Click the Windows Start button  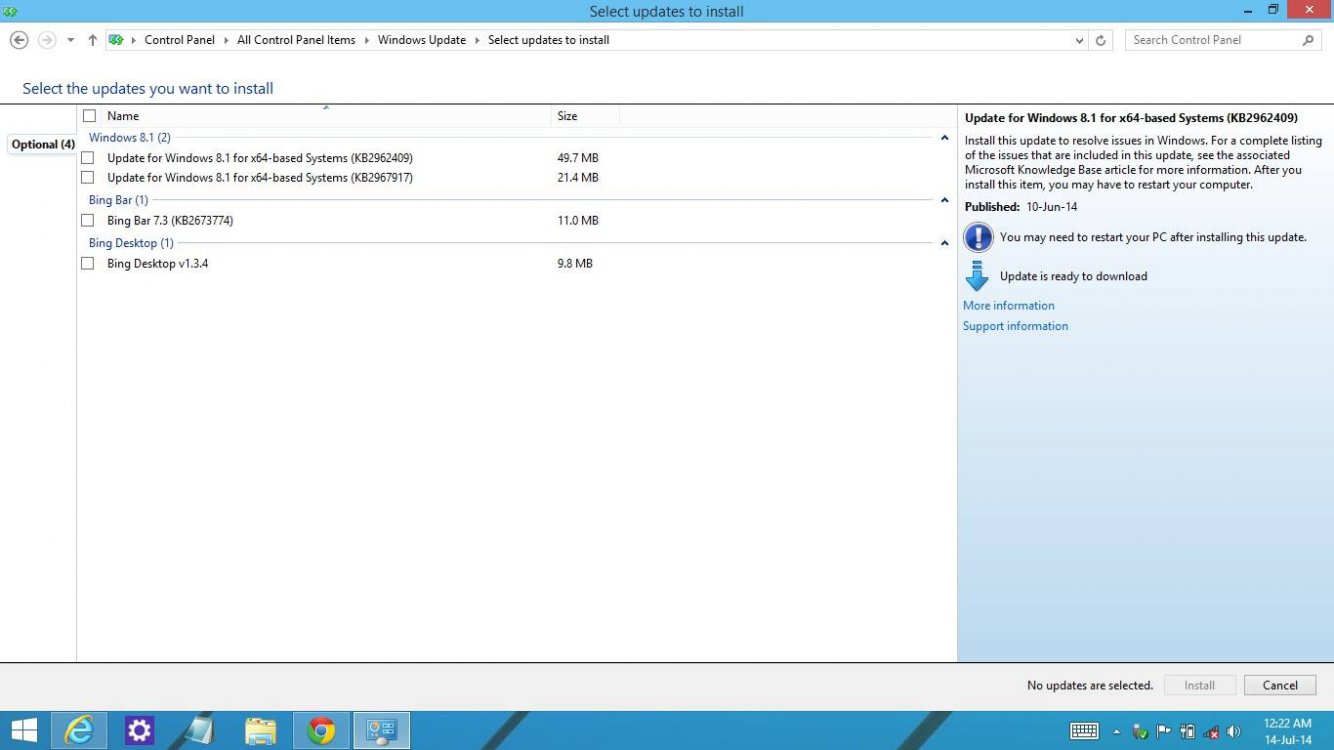coord(24,731)
